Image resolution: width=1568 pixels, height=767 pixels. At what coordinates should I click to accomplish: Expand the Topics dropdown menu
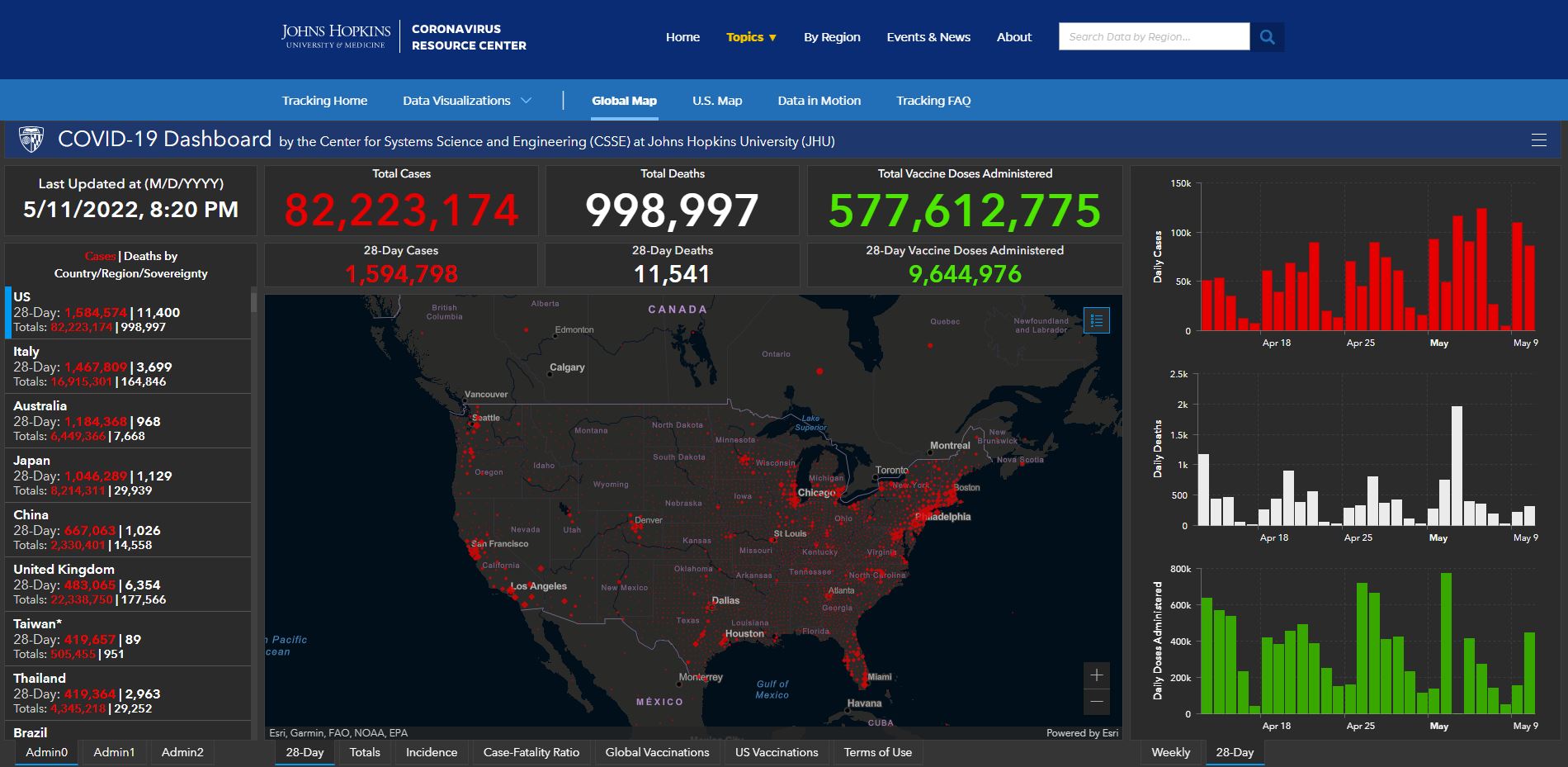pyautogui.click(x=751, y=37)
